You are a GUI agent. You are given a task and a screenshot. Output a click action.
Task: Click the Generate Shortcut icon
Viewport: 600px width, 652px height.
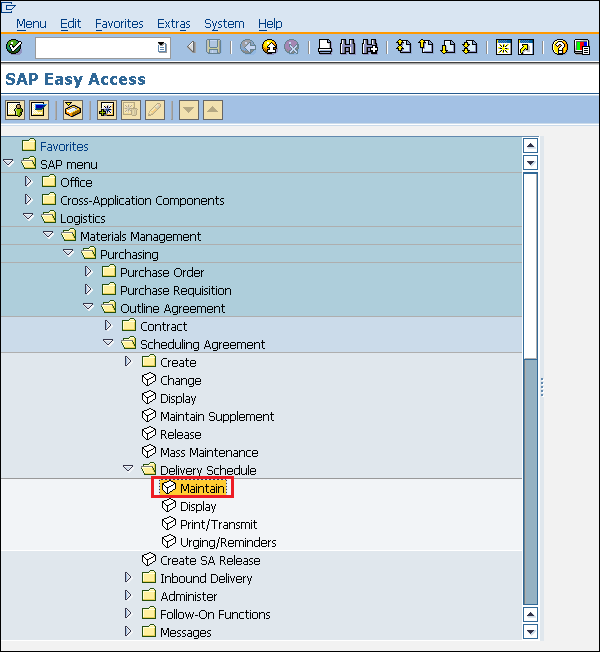click(526, 47)
